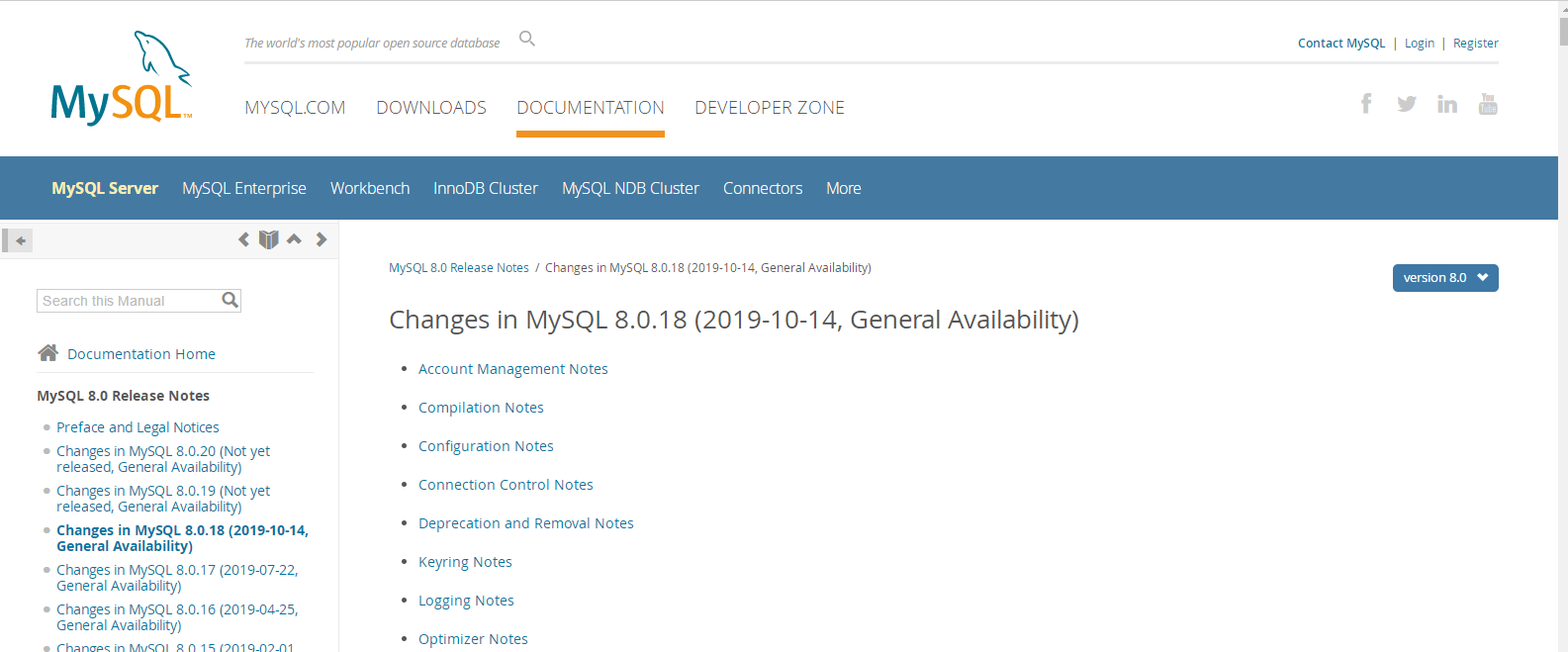This screenshot has width=1568, height=652.
Task: Open Changes in MySQL 8.0.17 sidebar entry
Action: pos(177,578)
